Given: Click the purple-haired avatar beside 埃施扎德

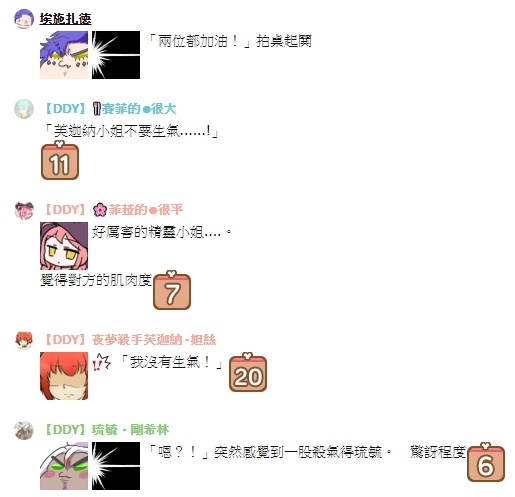Looking at the screenshot, I should tap(24, 19).
